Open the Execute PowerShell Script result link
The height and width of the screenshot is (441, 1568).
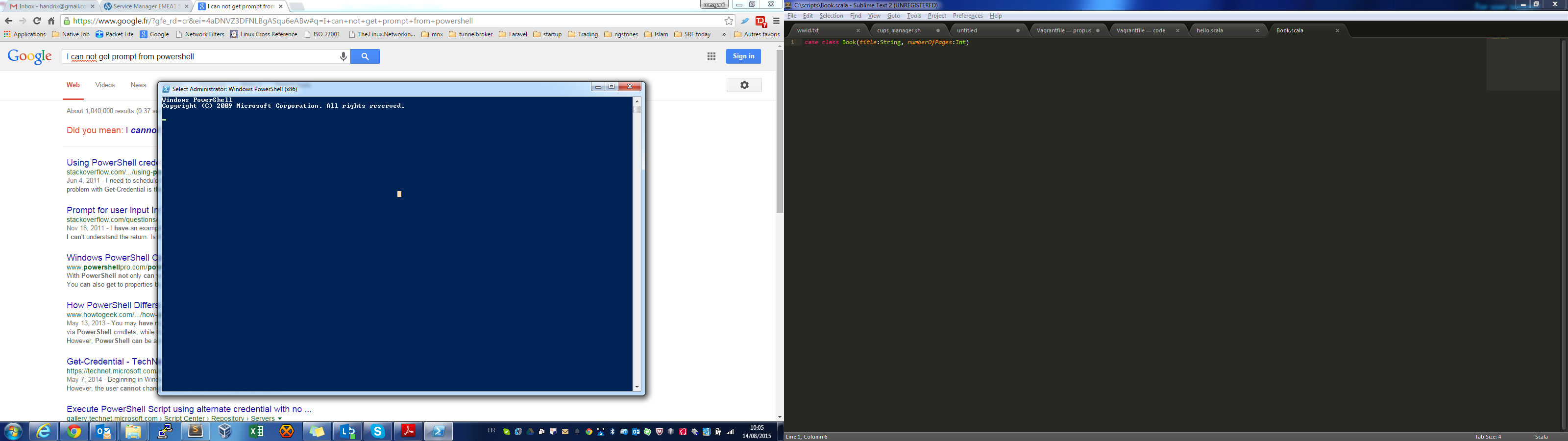click(189, 409)
